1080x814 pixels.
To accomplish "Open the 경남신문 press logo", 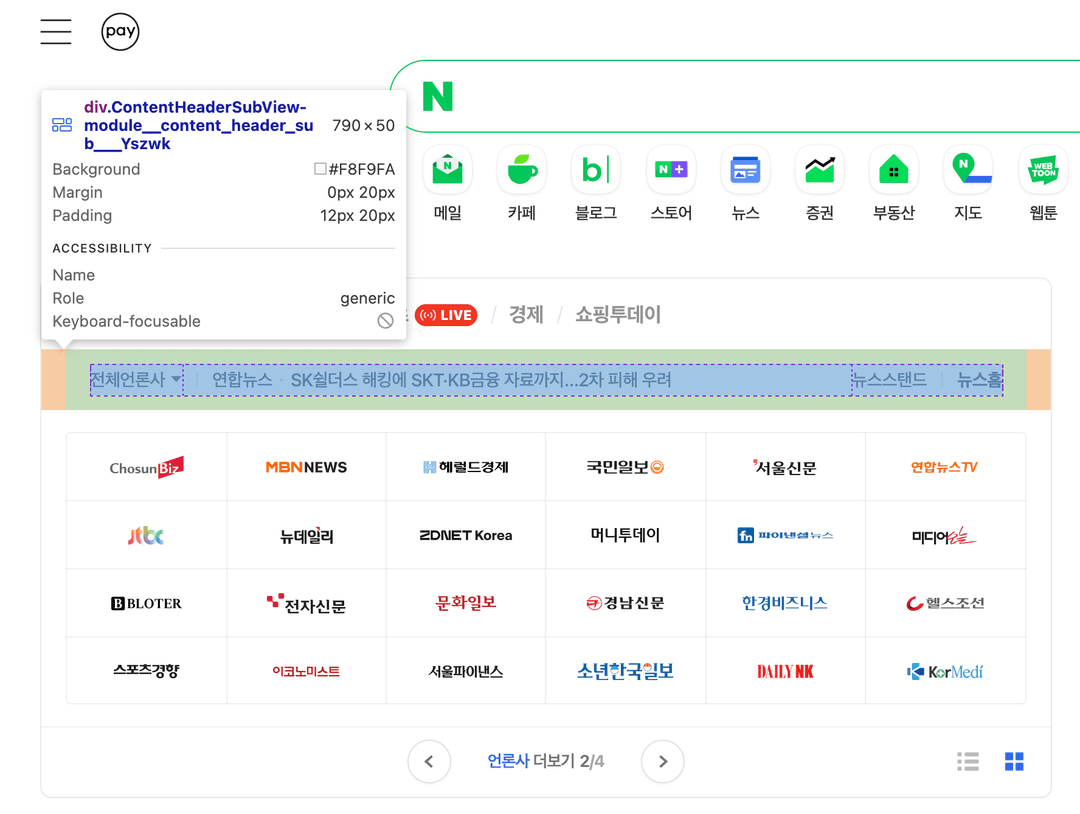I will click(625, 603).
